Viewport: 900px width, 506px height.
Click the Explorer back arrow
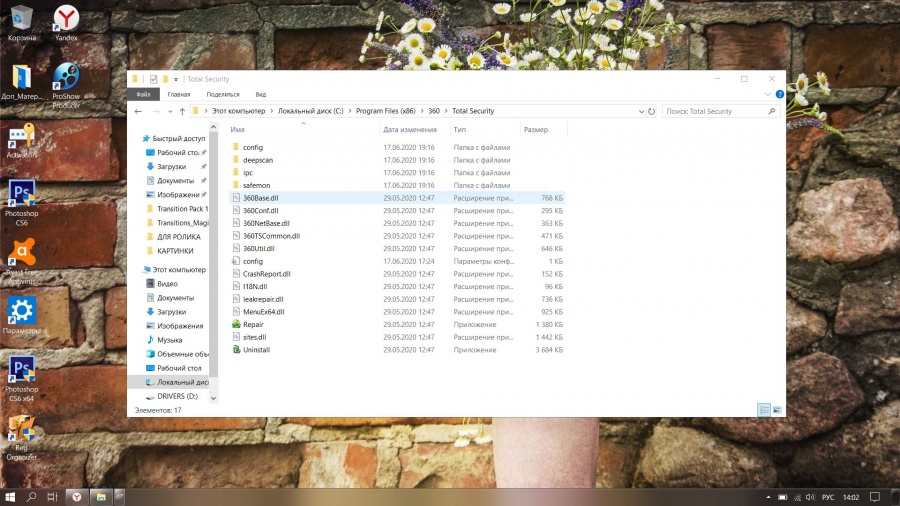(x=138, y=111)
